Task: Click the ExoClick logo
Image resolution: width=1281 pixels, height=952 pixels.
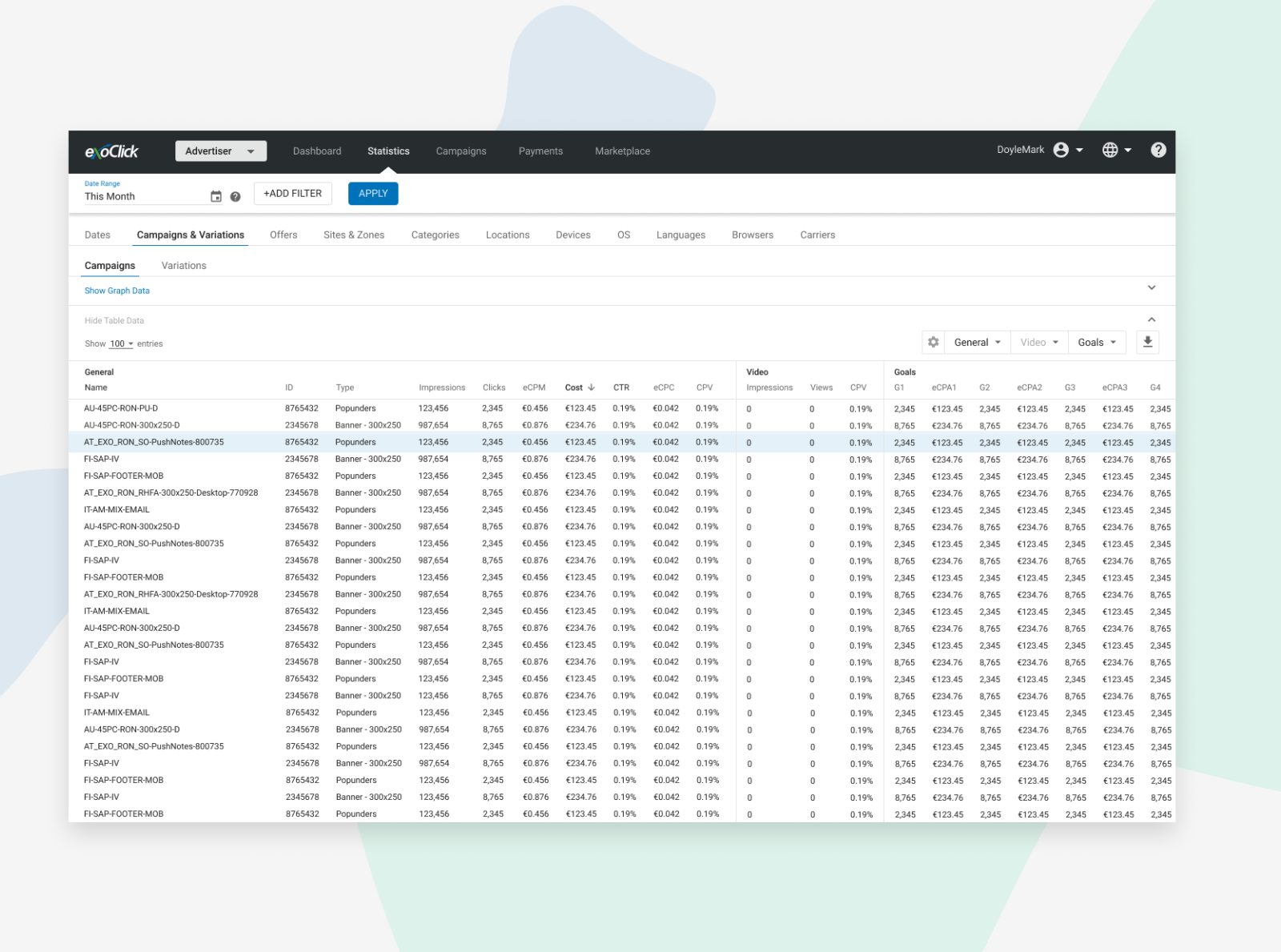Action: click(112, 151)
